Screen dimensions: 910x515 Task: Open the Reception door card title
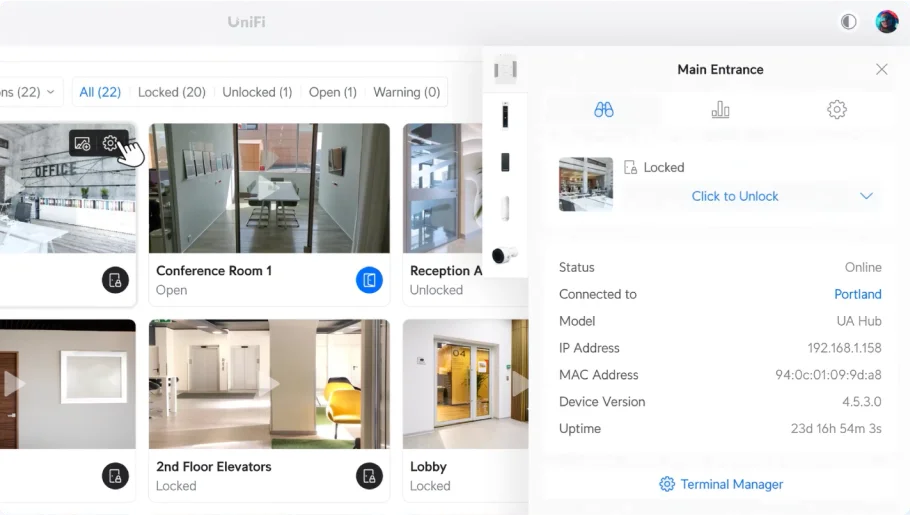[446, 271]
